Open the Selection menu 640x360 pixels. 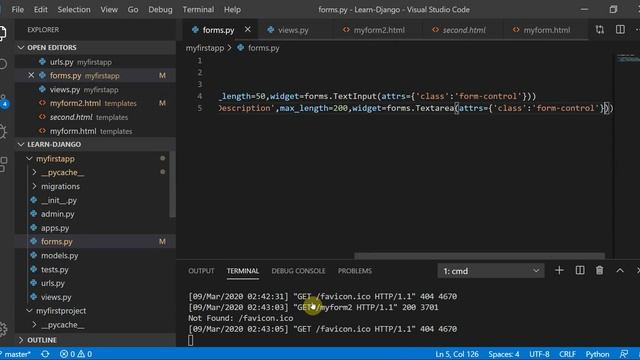[74, 9]
